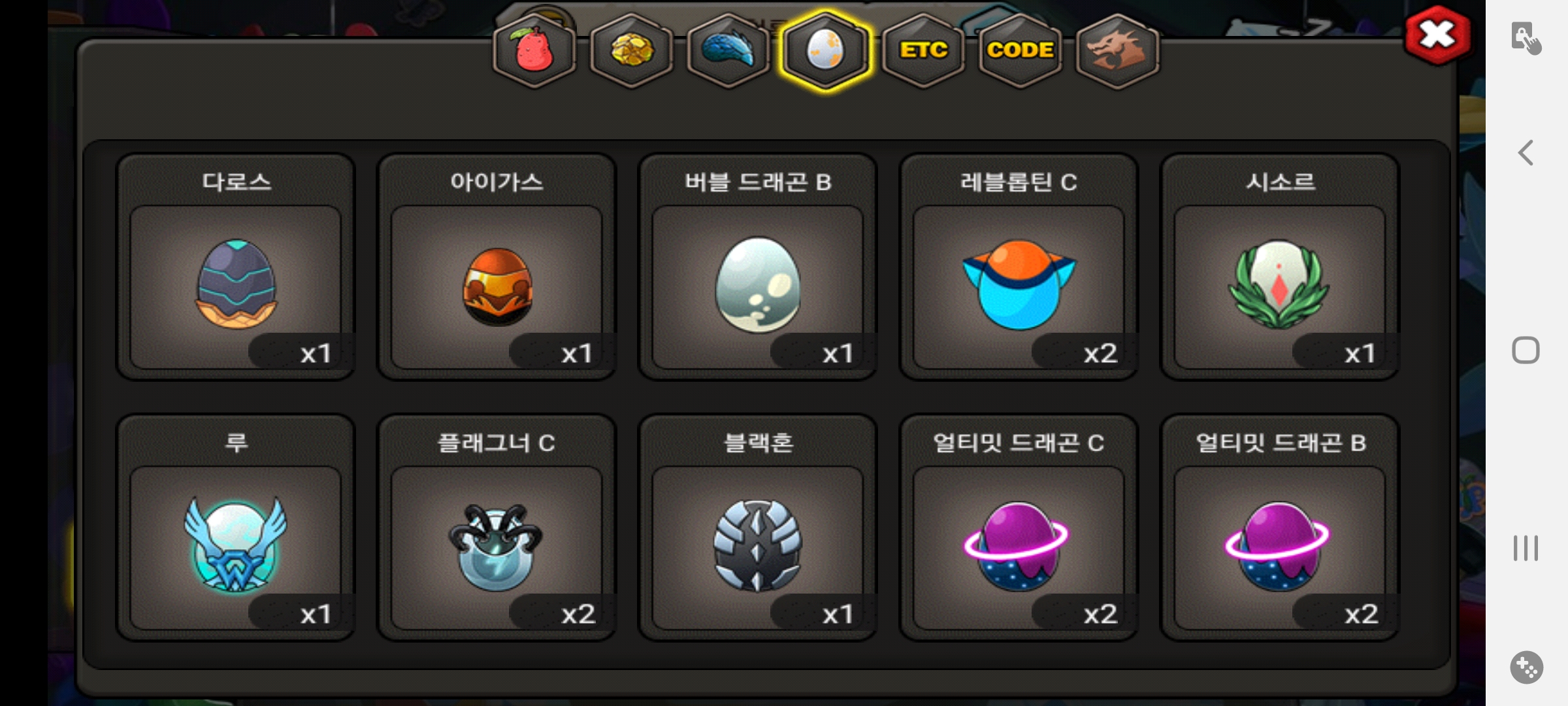Select the highlighted egg tab
The width and height of the screenshot is (1568, 706).
click(x=825, y=51)
